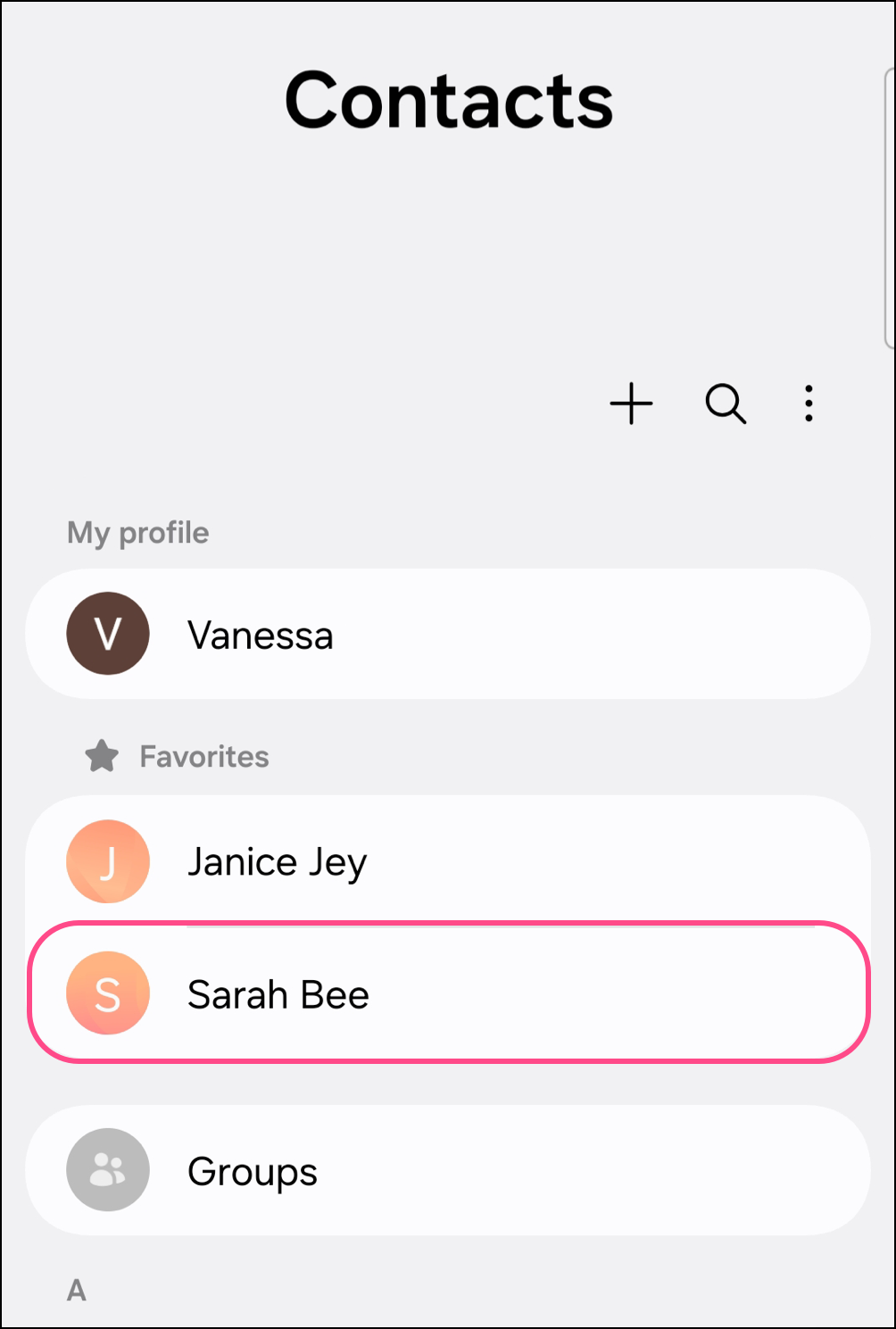The width and height of the screenshot is (896, 1329).
Task: Tap Sarah Bee's S avatar circle
Action: pos(108,993)
